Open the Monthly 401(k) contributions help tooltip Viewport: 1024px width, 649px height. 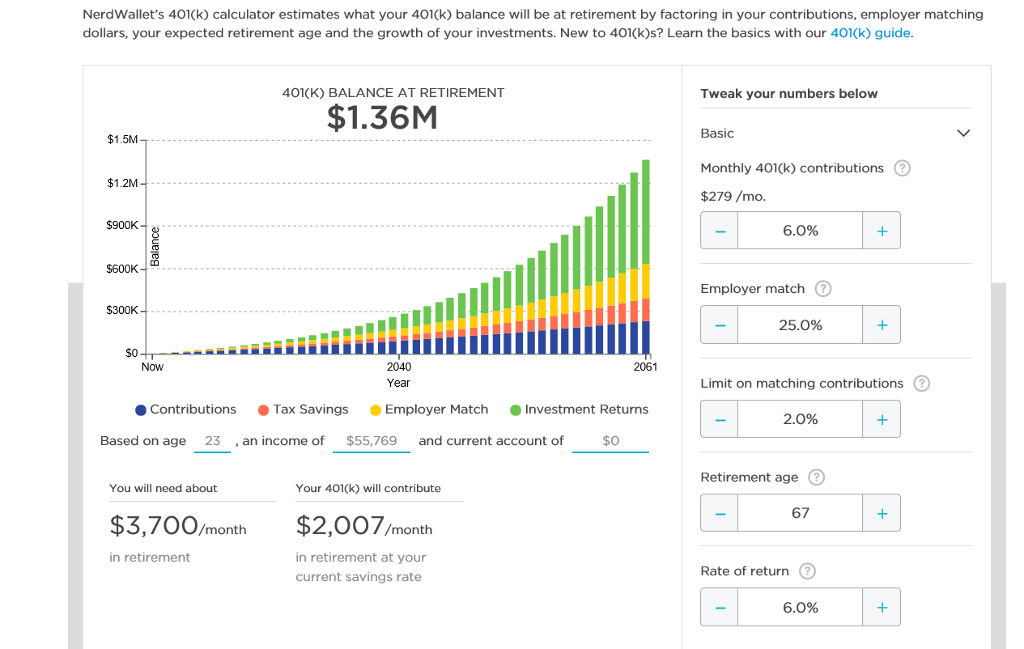coord(902,168)
